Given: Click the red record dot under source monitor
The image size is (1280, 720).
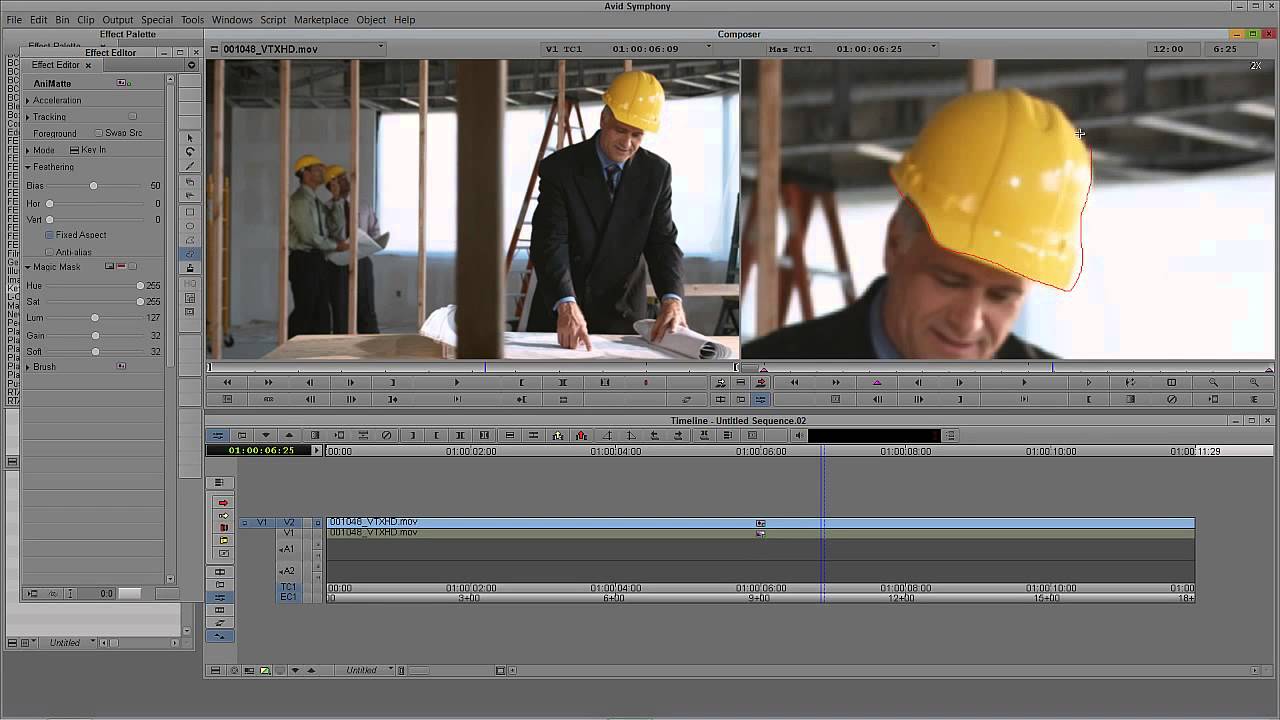Looking at the screenshot, I should click(646, 382).
